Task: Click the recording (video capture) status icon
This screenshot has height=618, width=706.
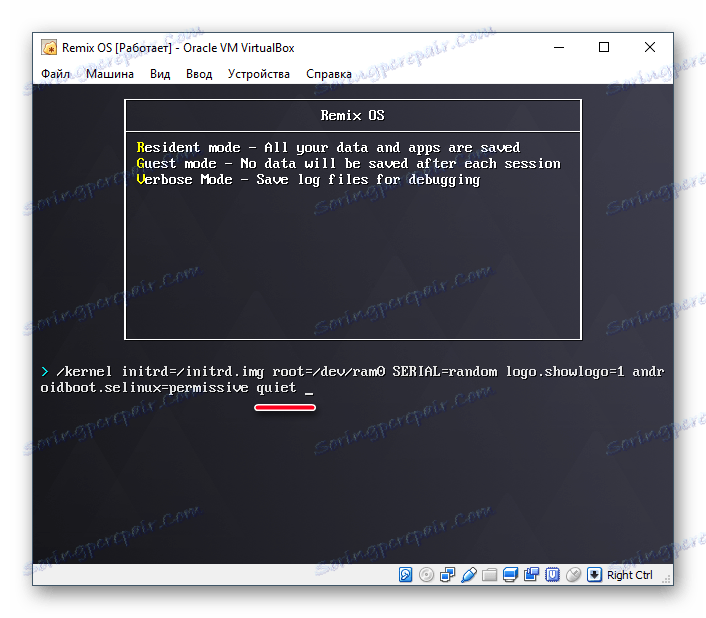Action: (531, 574)
